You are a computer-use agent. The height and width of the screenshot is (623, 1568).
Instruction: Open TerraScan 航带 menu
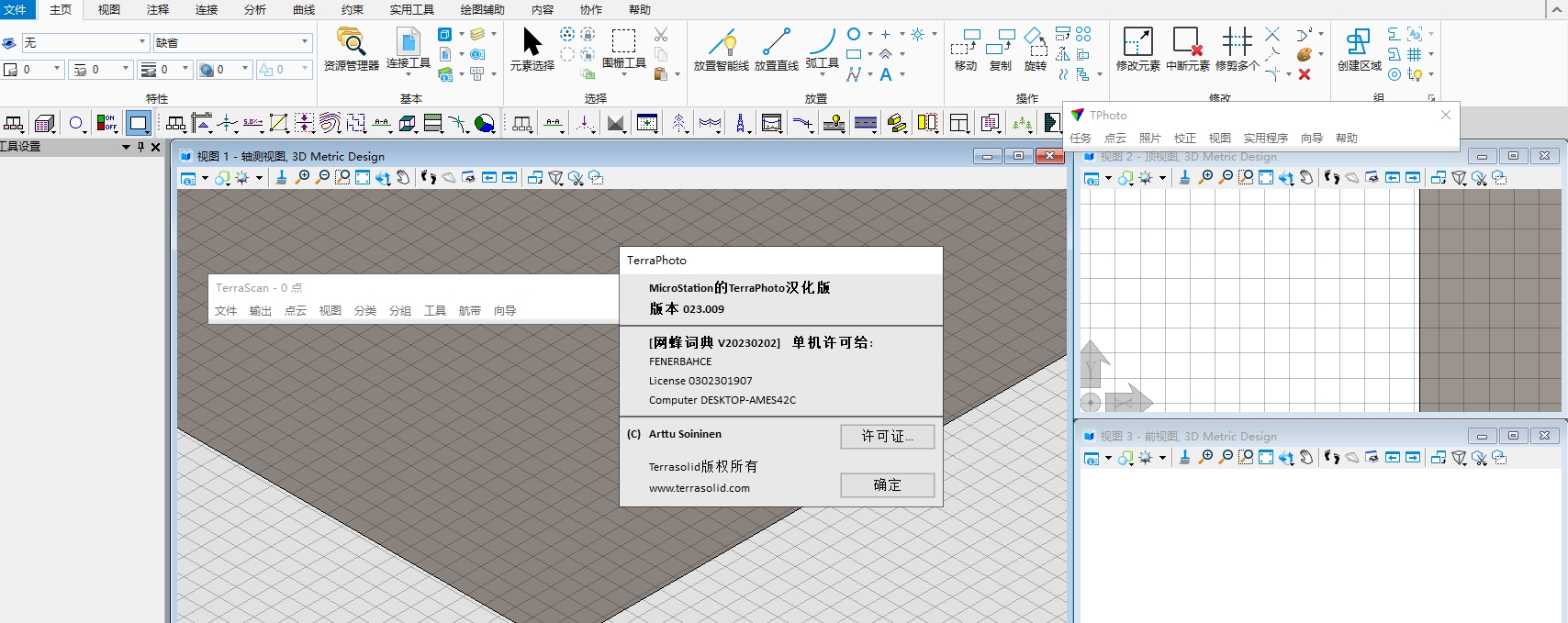(470, 311)
